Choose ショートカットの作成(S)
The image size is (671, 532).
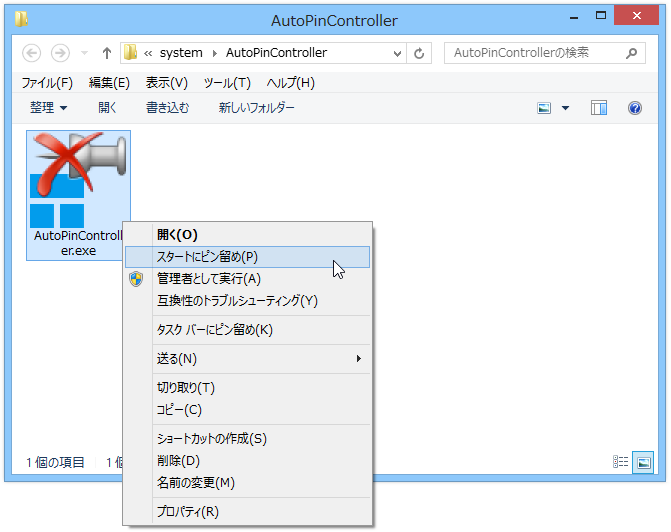(248, 439)
